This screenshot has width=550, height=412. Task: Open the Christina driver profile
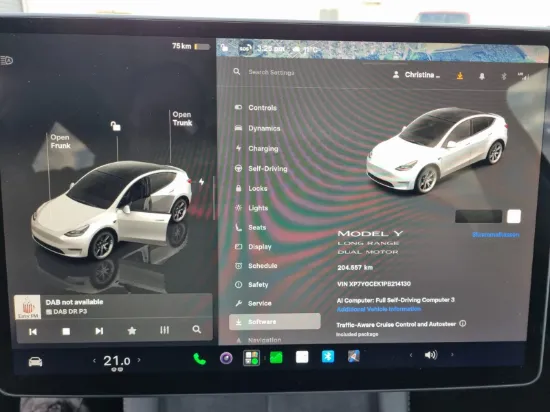click(416, 75)
